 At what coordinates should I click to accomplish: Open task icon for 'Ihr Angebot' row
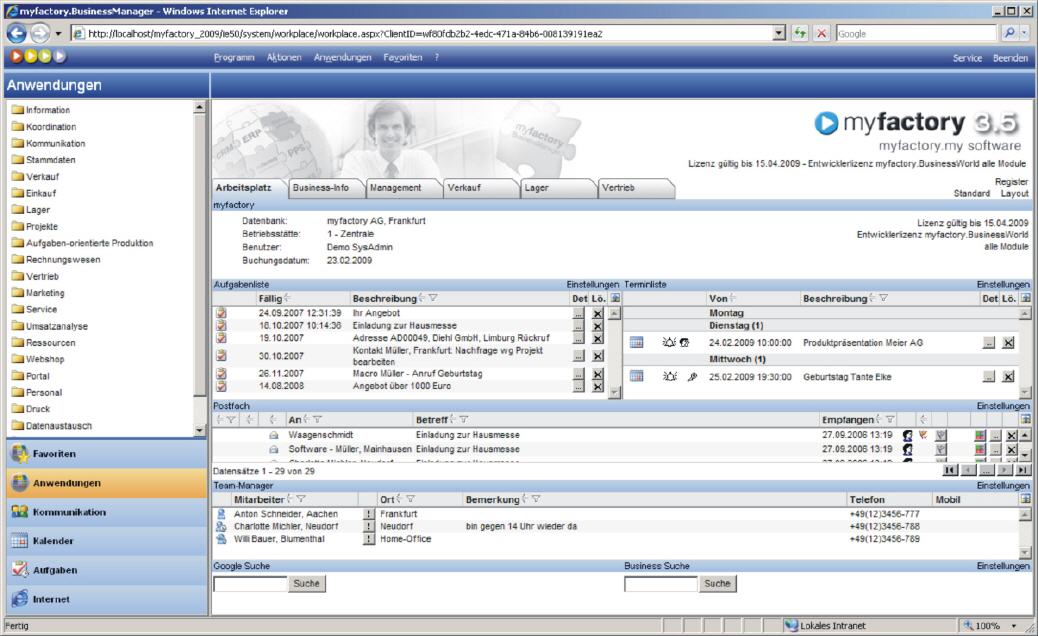(x=221, y=313)
